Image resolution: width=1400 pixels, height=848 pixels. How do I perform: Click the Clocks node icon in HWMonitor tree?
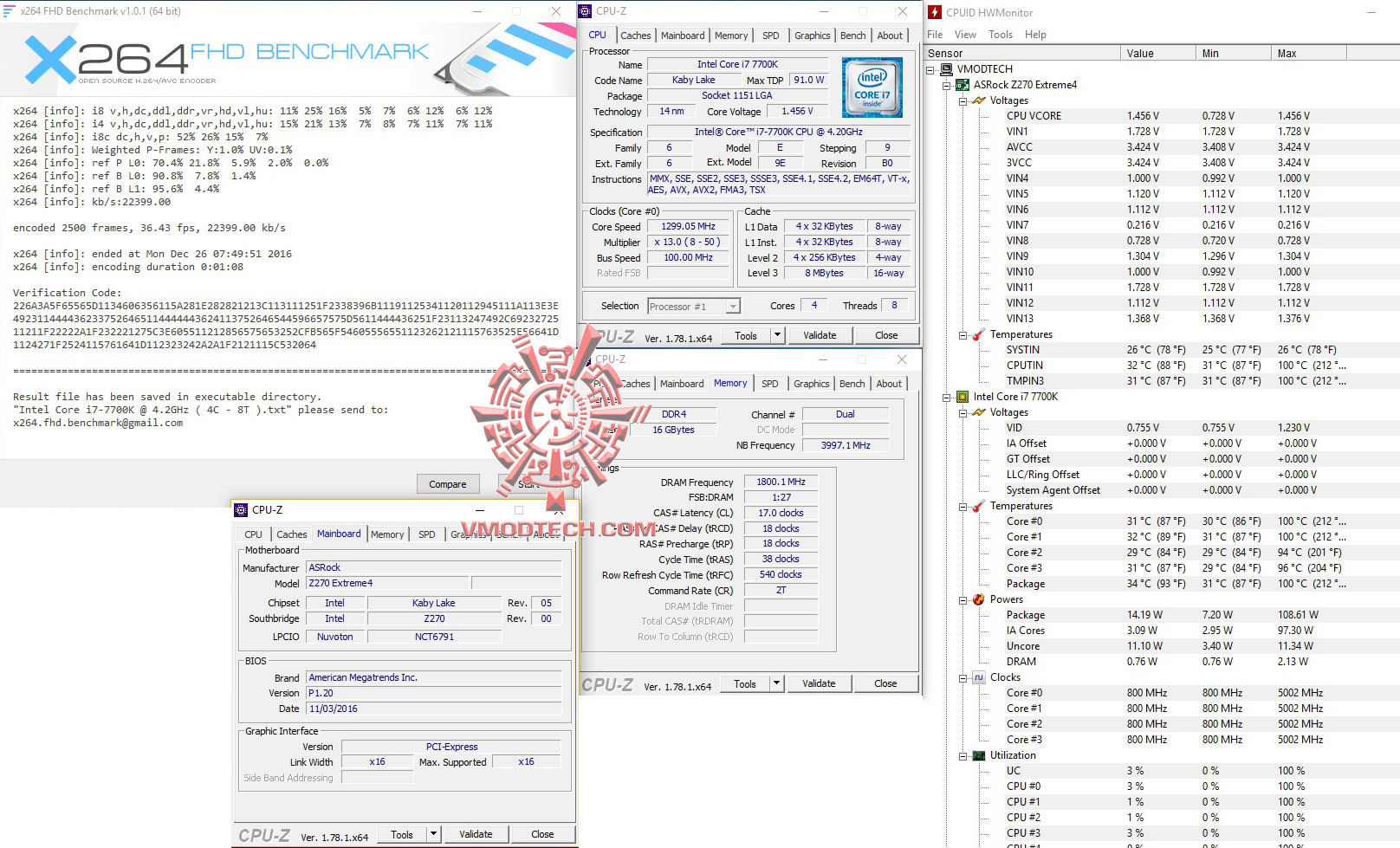979,676
